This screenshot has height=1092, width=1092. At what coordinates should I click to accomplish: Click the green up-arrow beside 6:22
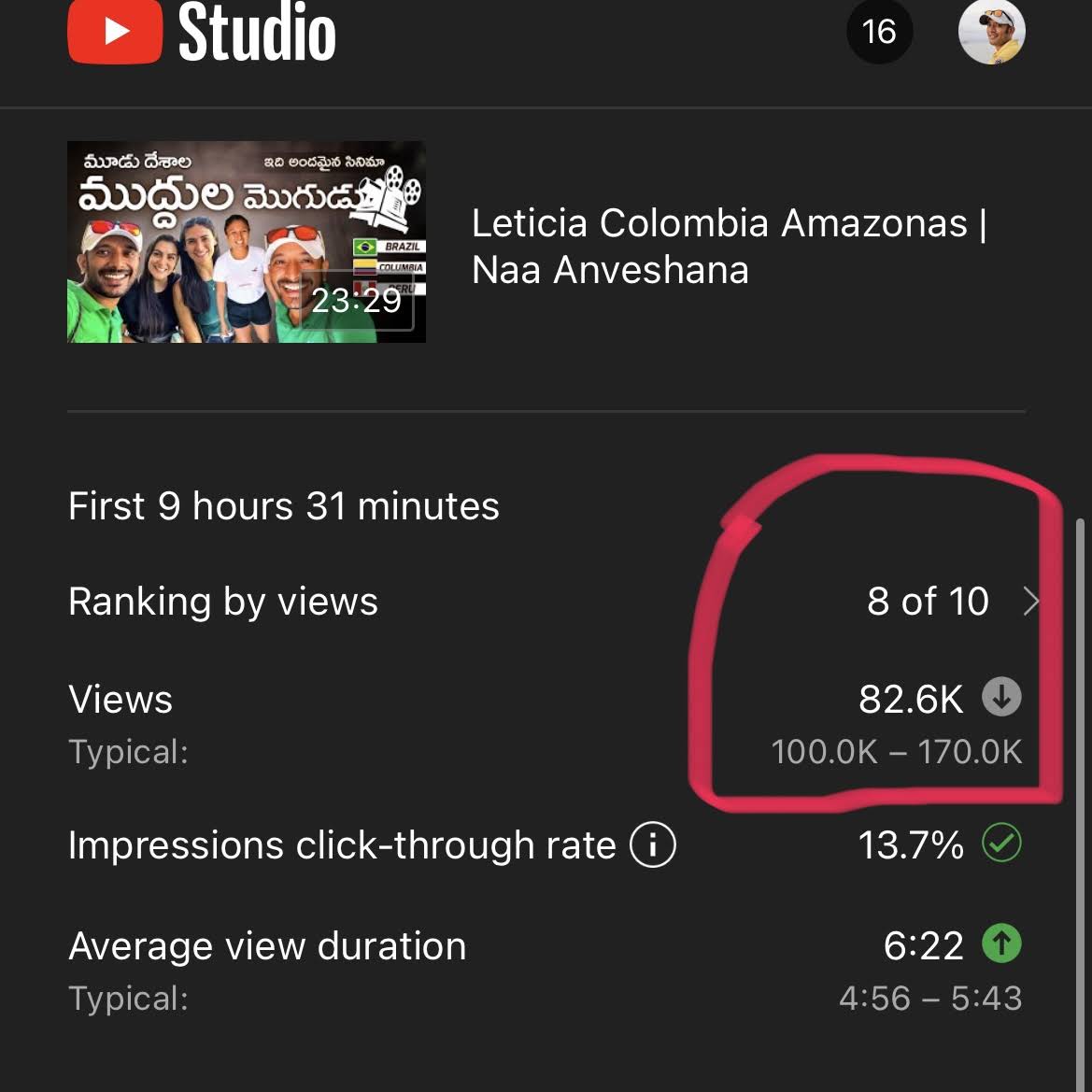1001,943
